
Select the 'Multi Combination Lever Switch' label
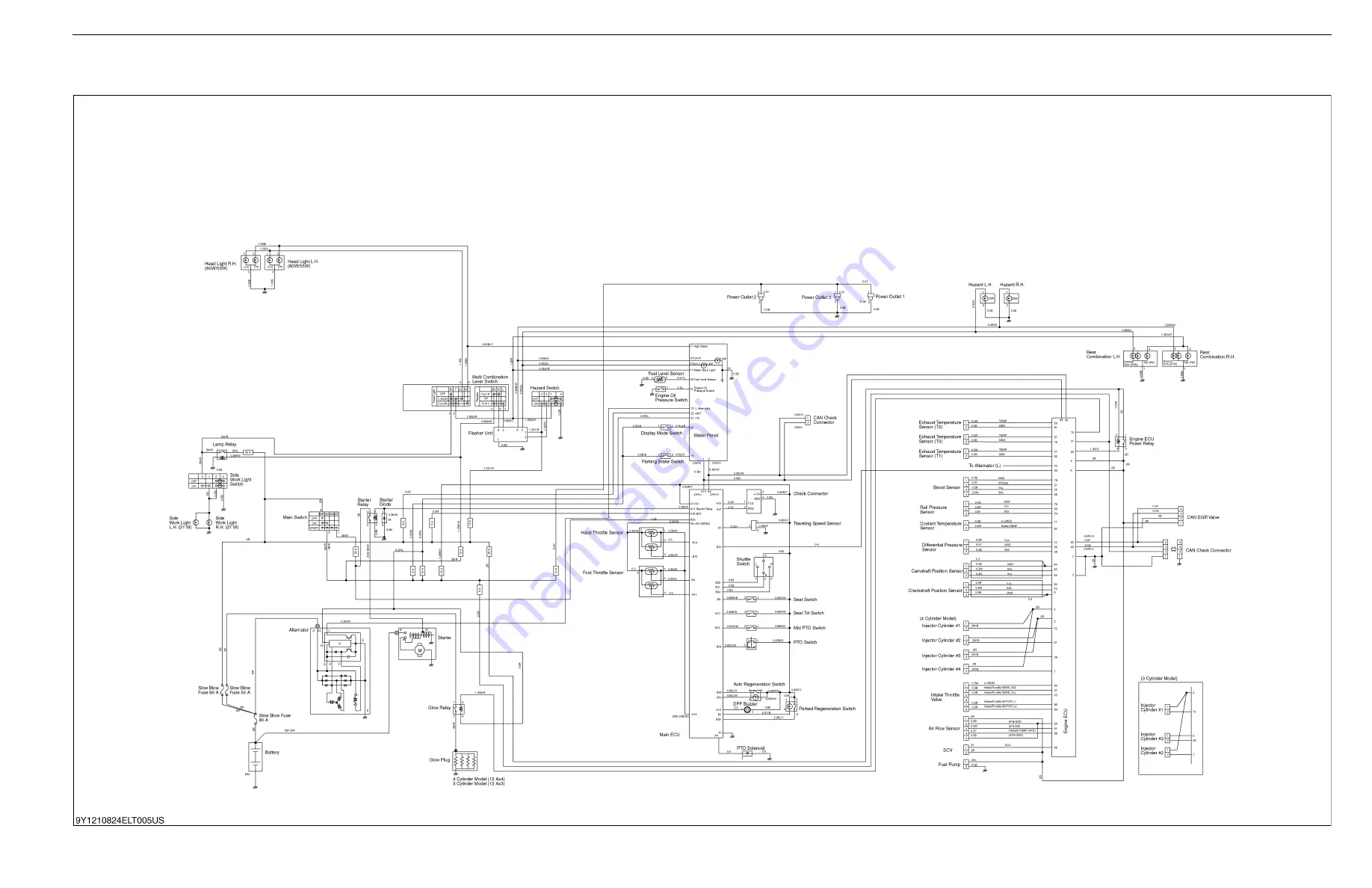pyautogui.click(x=490, y=379)
